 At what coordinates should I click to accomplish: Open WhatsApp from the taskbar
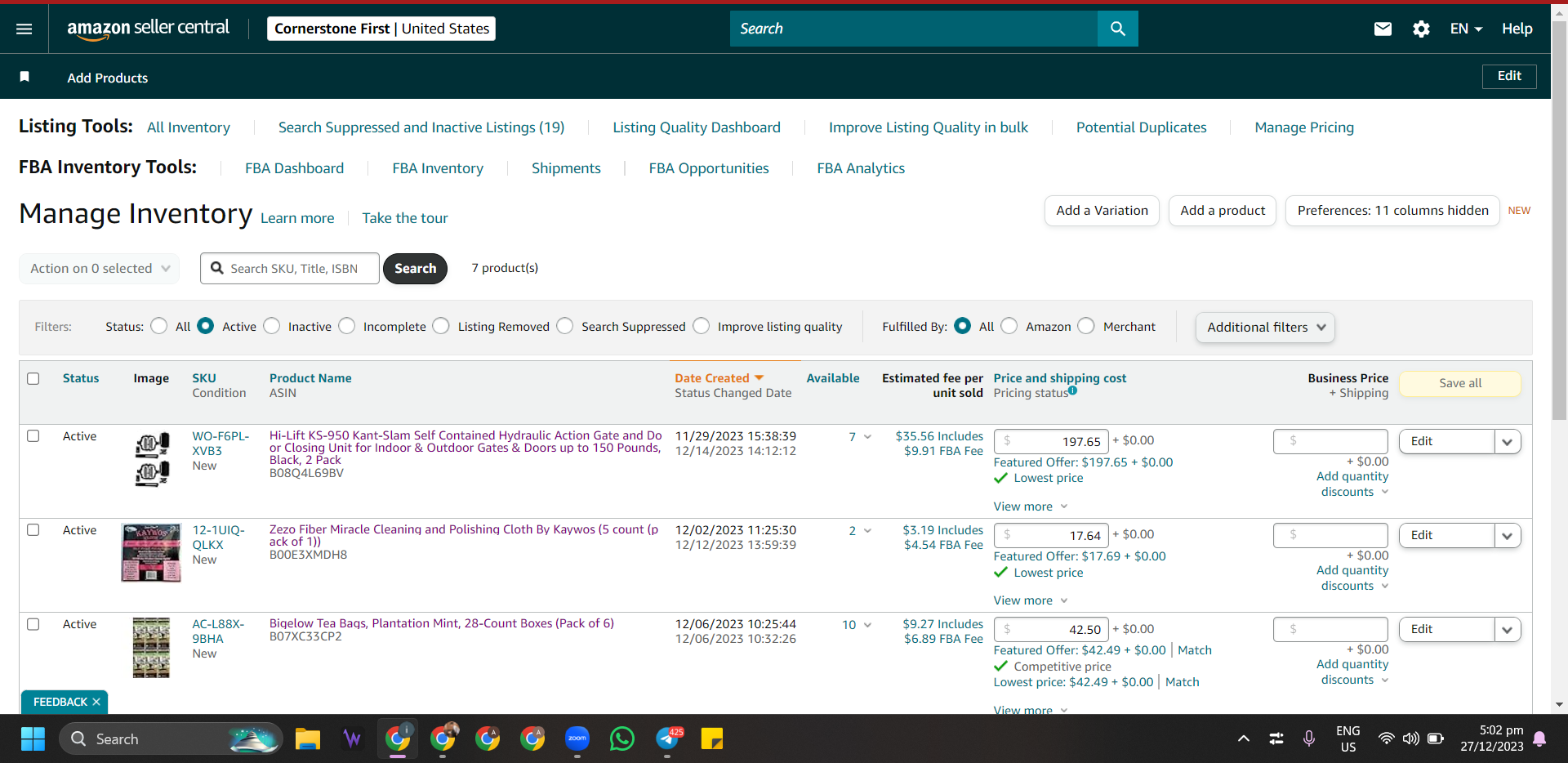click(x=621, y=738)
